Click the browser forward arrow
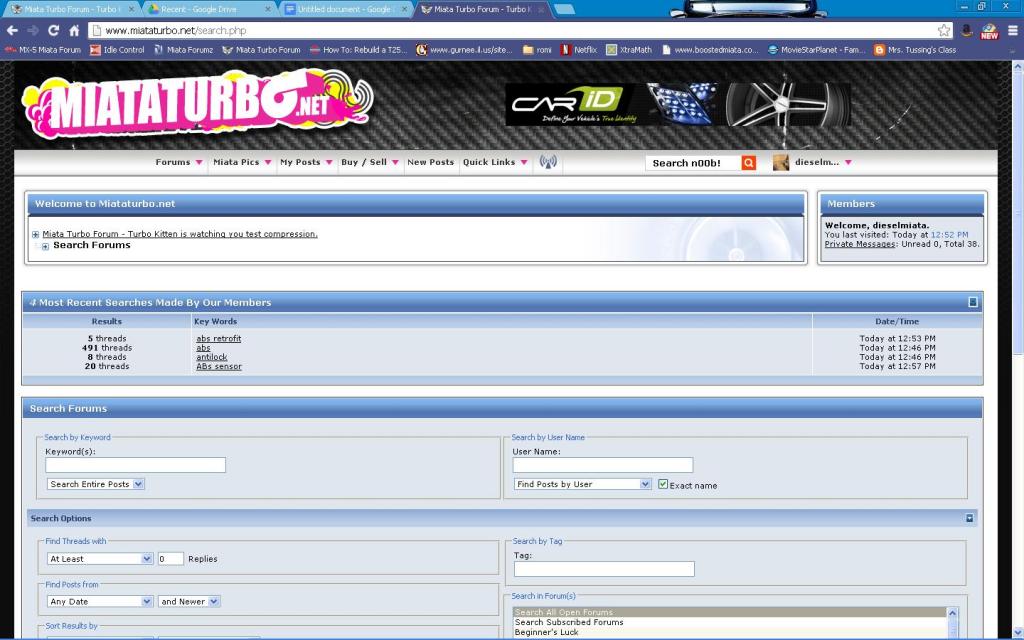The width and height of the screenshot is (1024, 640). pos(33,30)
